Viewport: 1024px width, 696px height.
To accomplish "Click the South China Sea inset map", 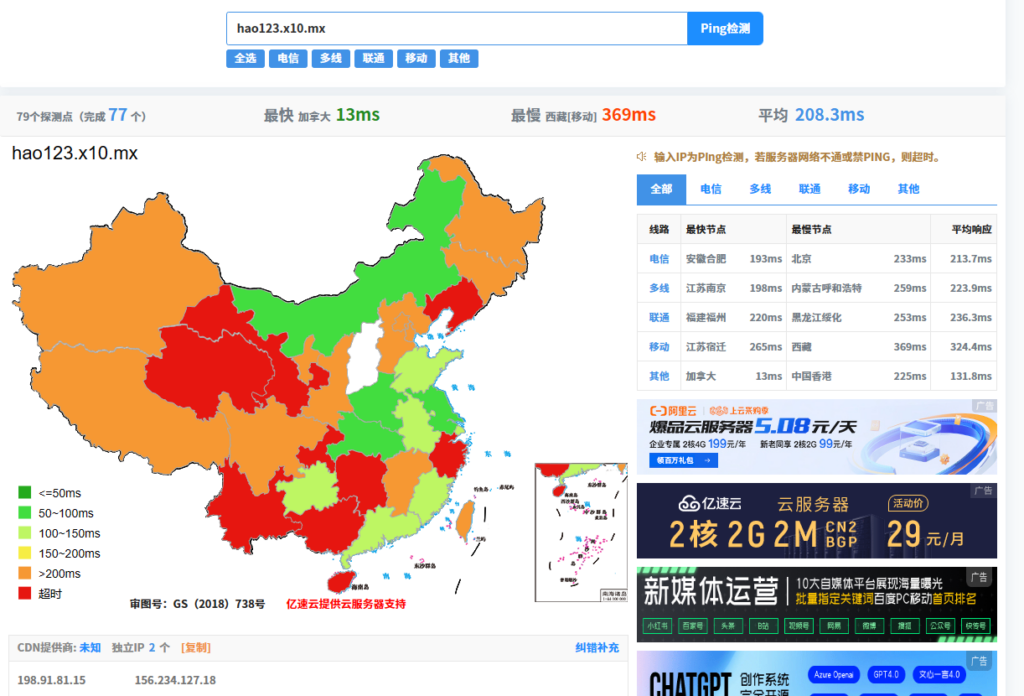I will (x=581, y=533).
